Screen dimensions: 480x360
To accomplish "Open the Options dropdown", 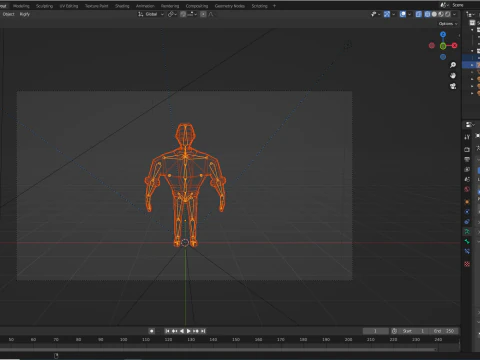I will [448, 24].
